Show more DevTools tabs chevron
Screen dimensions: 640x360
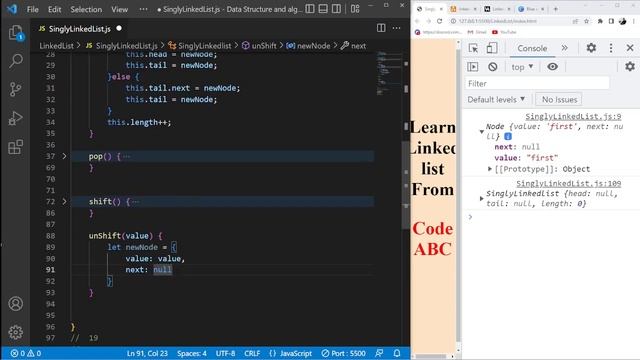coord(564,48)
